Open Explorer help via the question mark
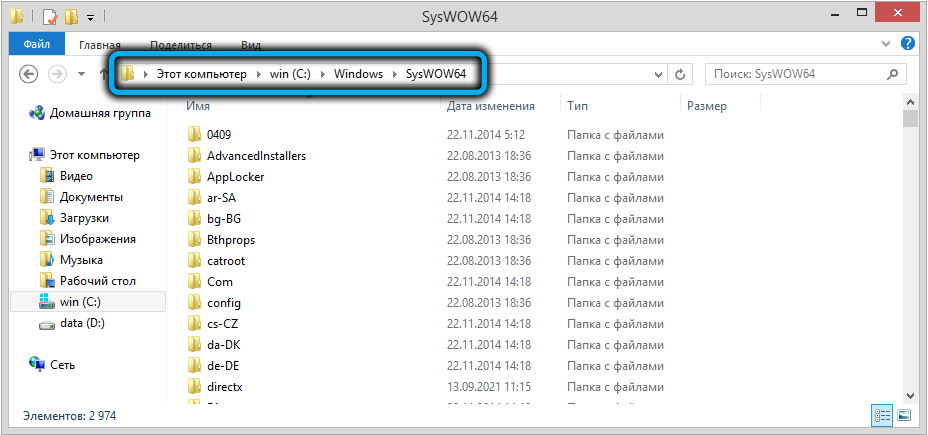The image size is (928, 435). (x=907, y=44)
